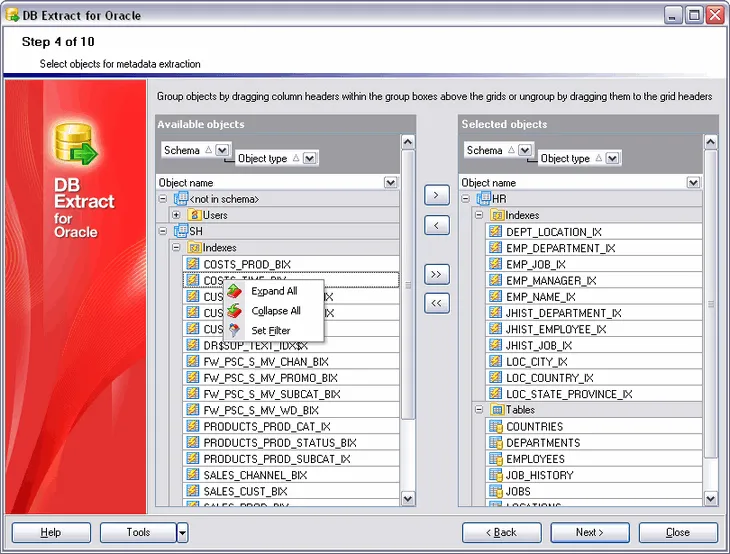Click the JHIST_JOB_IX index icon
The width and height of the screenshot is (730, 554).
click(x=495, y=345)
